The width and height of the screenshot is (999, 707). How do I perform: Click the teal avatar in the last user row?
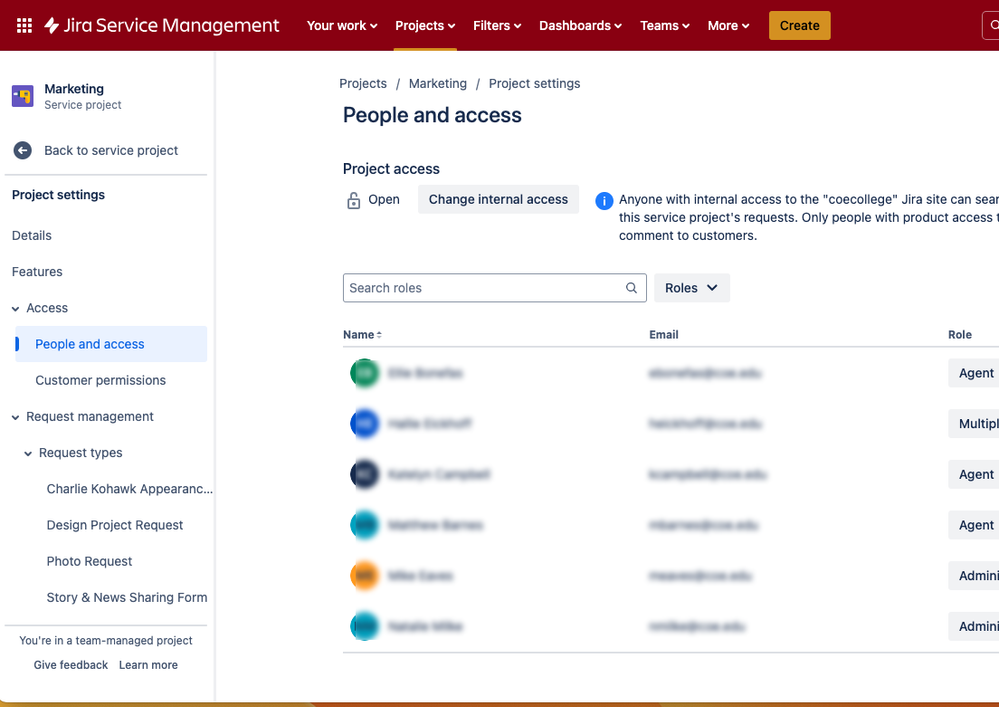point(365,626)
